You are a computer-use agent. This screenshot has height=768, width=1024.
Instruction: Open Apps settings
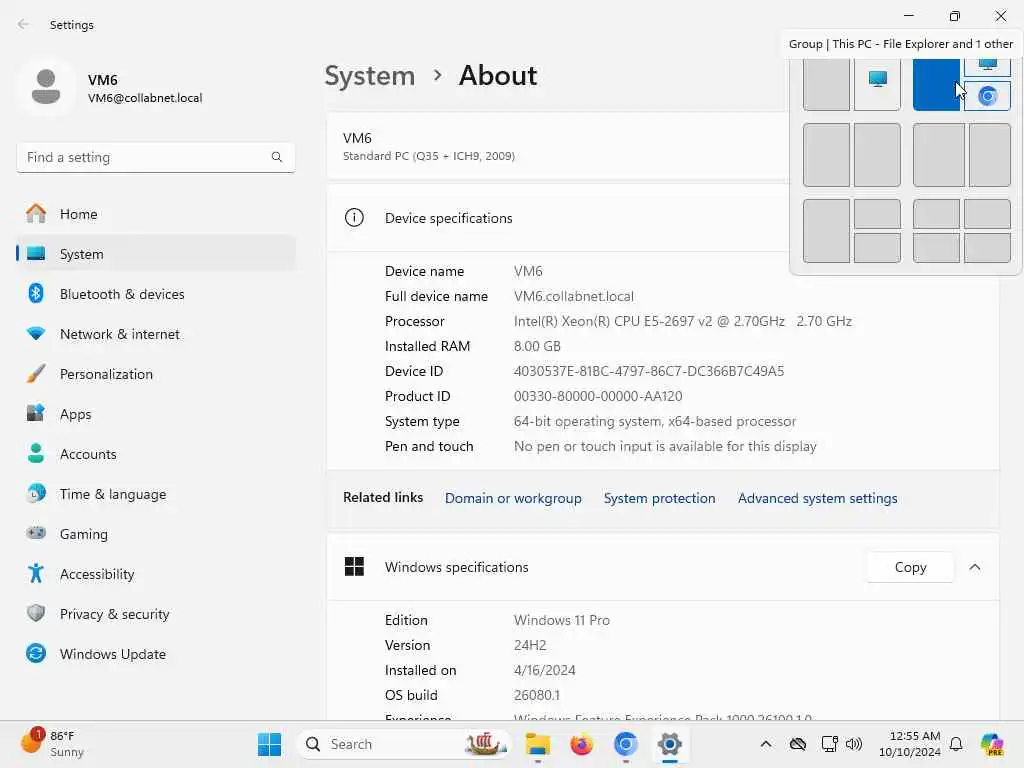(x=155, y=414)
